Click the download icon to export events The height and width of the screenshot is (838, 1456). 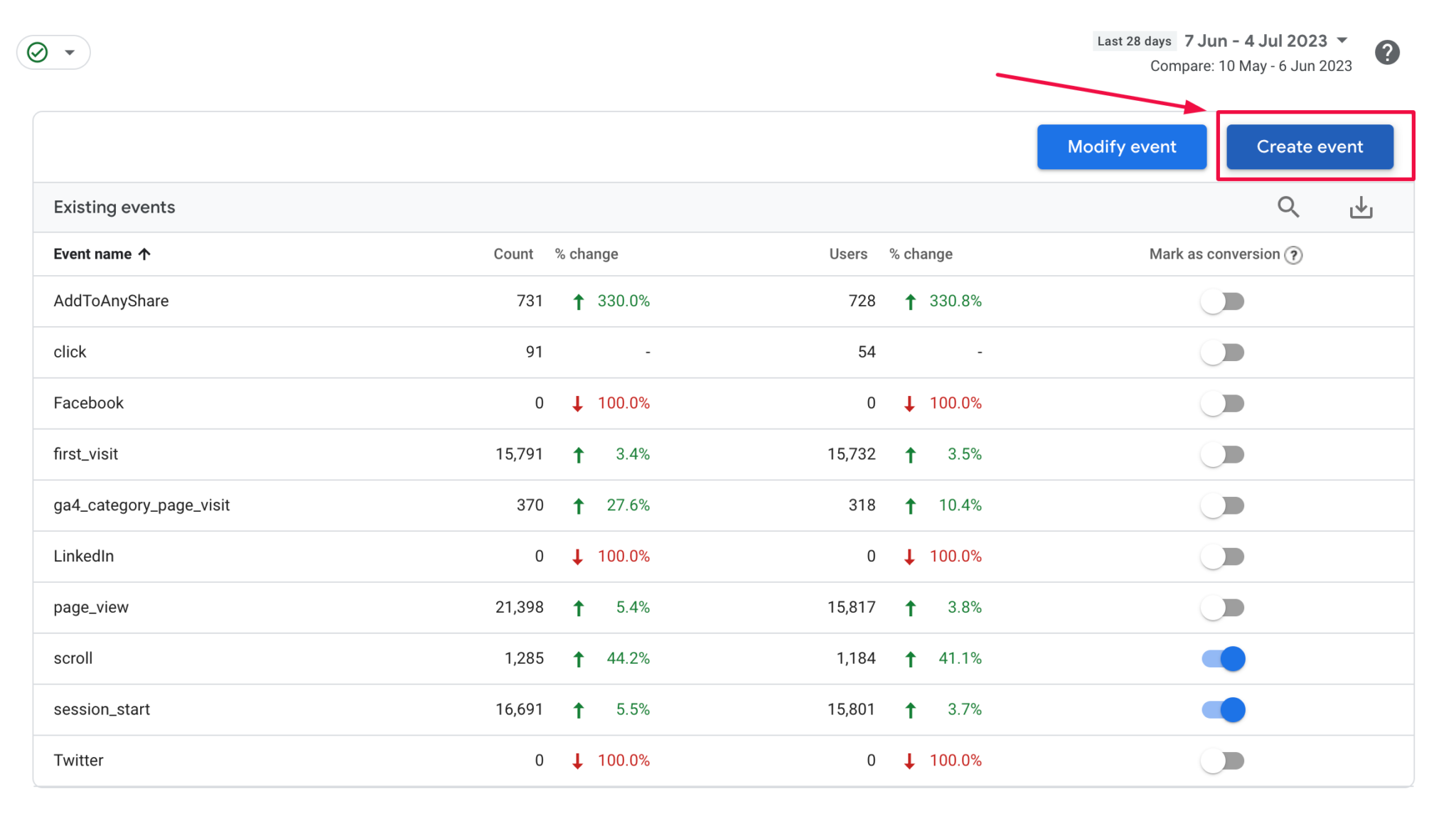pos(1361,207)
